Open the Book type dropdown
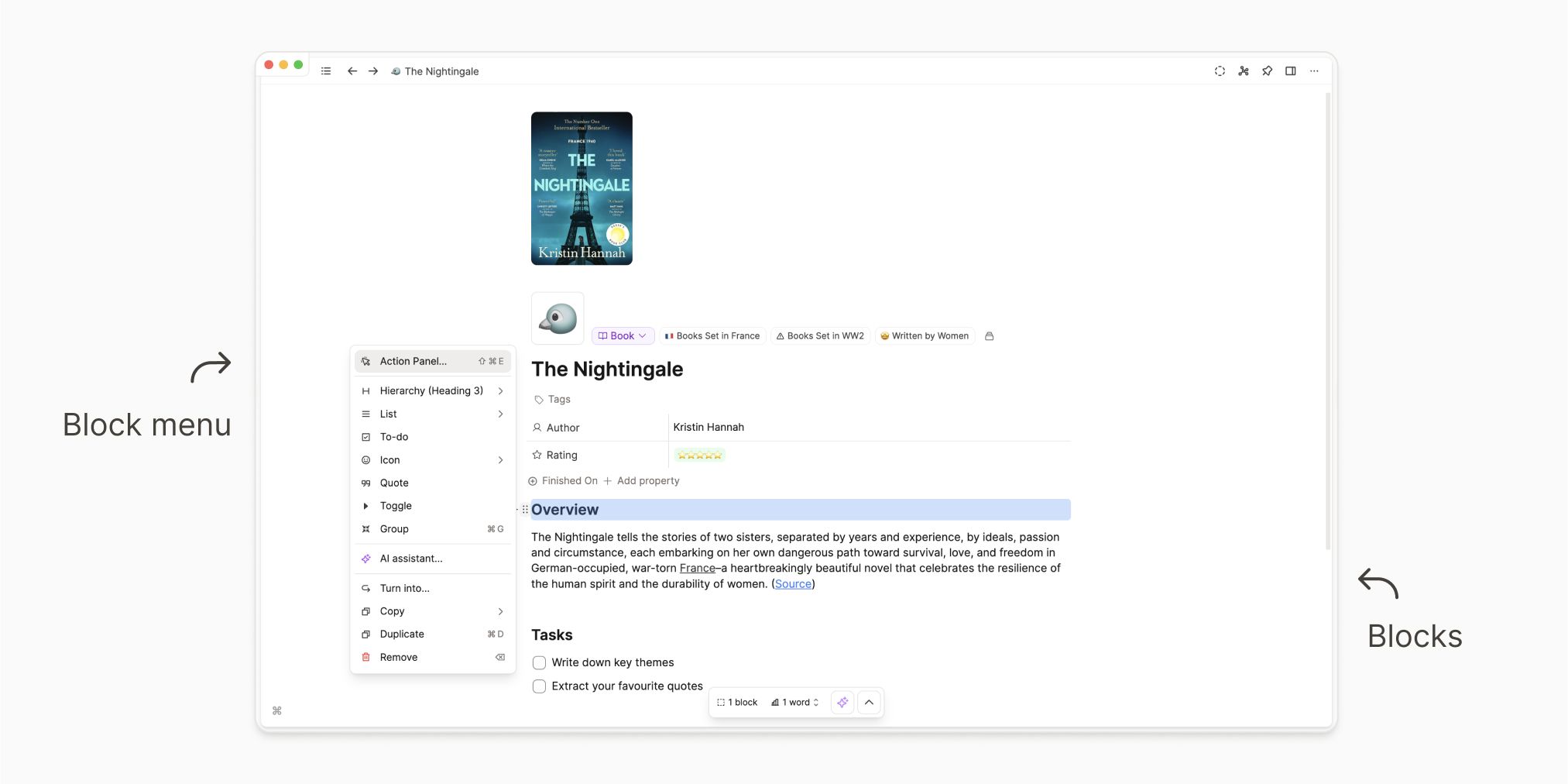1568x784 pixels. pyautogui.click(x=623, y=336)
